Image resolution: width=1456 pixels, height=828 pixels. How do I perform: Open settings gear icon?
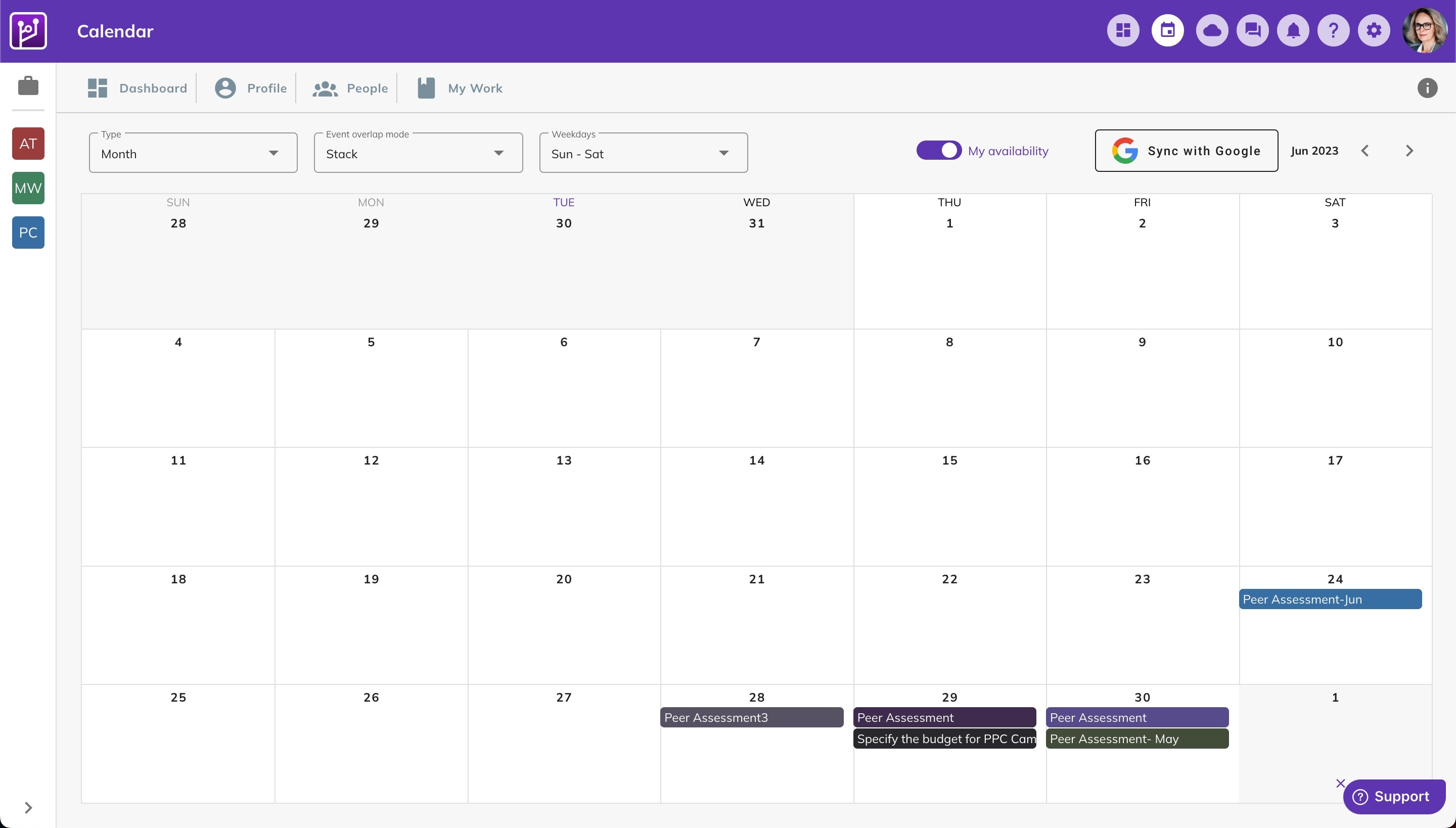pyautogui.click(x=1374, y=31)
